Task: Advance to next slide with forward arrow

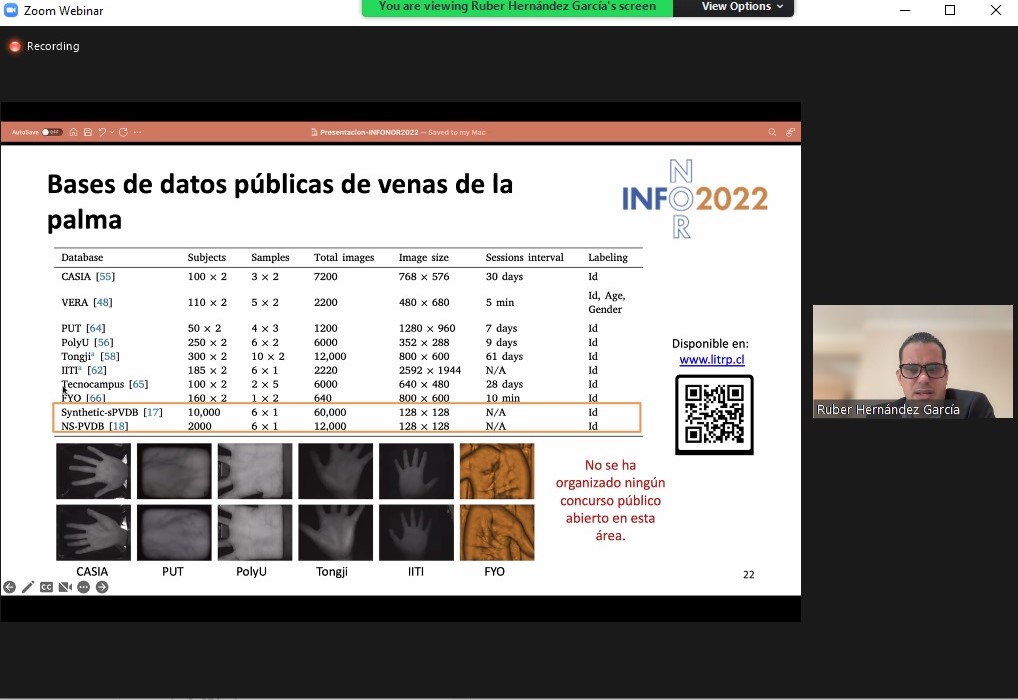Action: click(x=101, y=587)
